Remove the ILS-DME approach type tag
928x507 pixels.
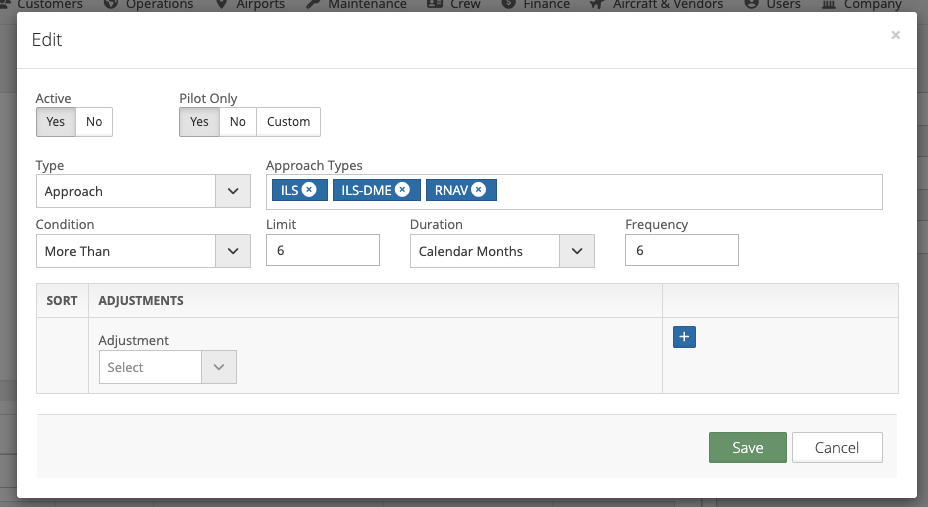[402, 190]
